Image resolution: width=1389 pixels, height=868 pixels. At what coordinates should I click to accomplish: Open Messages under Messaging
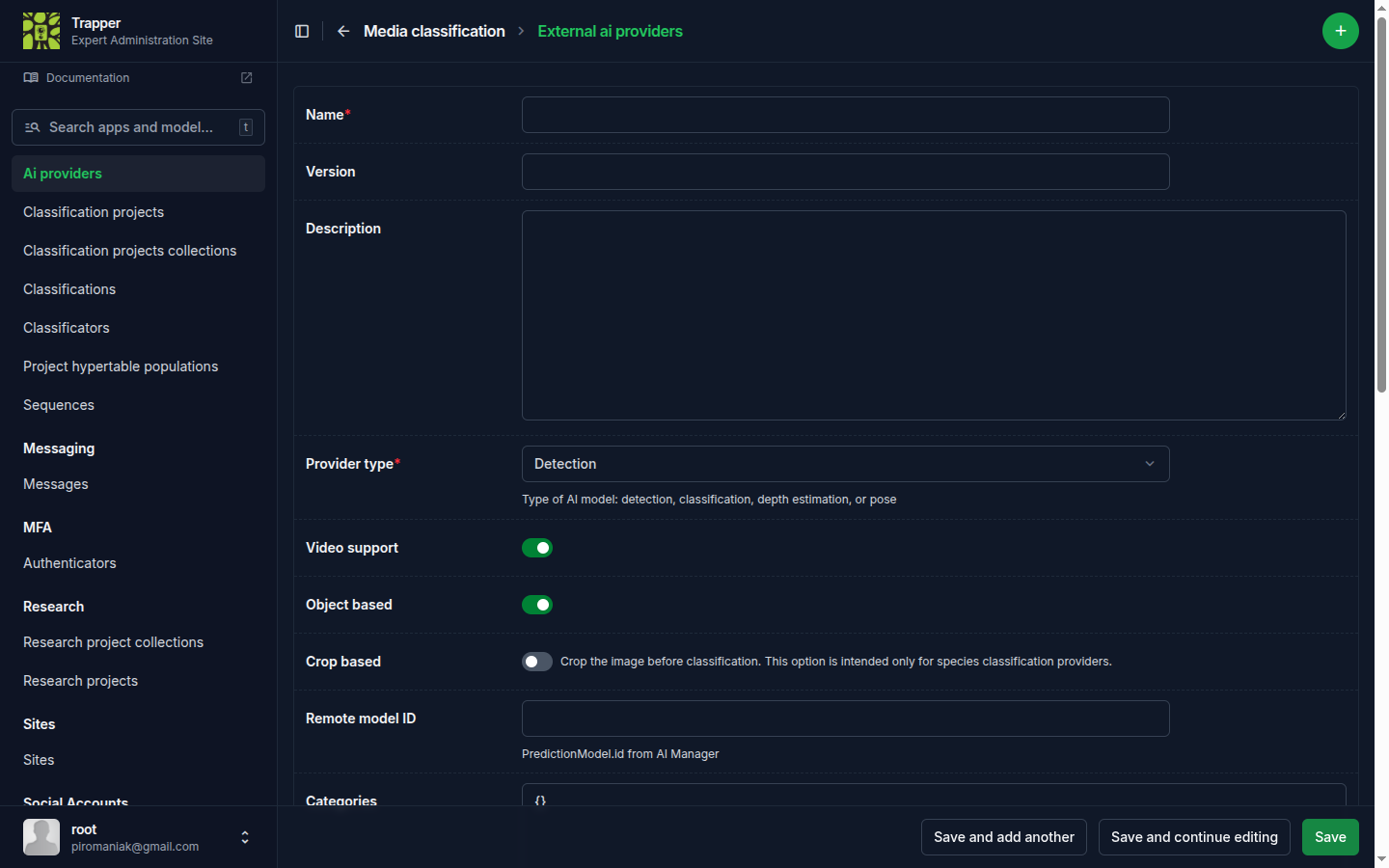(138, 484)
